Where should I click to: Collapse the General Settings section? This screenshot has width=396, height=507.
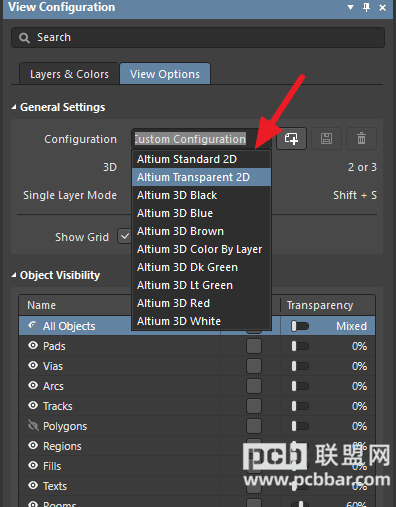tap(14, 107)
